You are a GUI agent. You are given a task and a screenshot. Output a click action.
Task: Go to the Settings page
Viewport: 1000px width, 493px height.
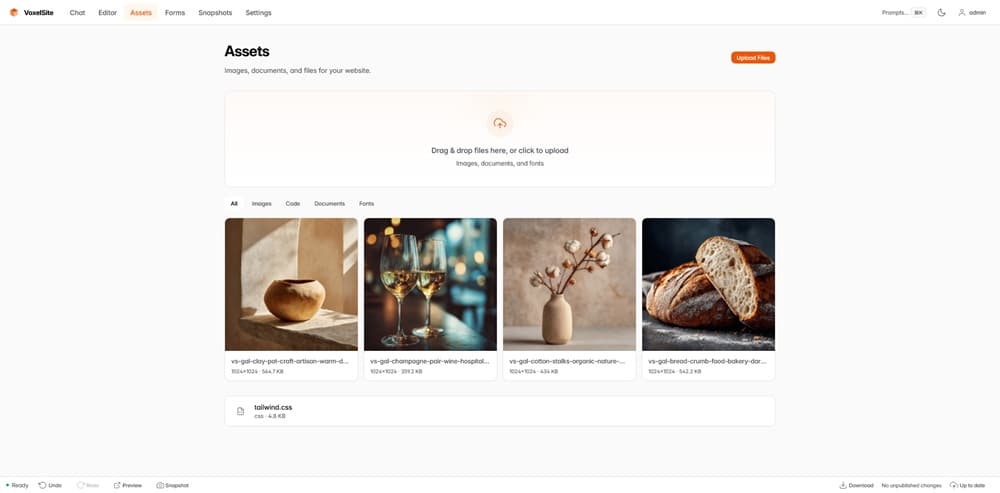click(258, 13)
